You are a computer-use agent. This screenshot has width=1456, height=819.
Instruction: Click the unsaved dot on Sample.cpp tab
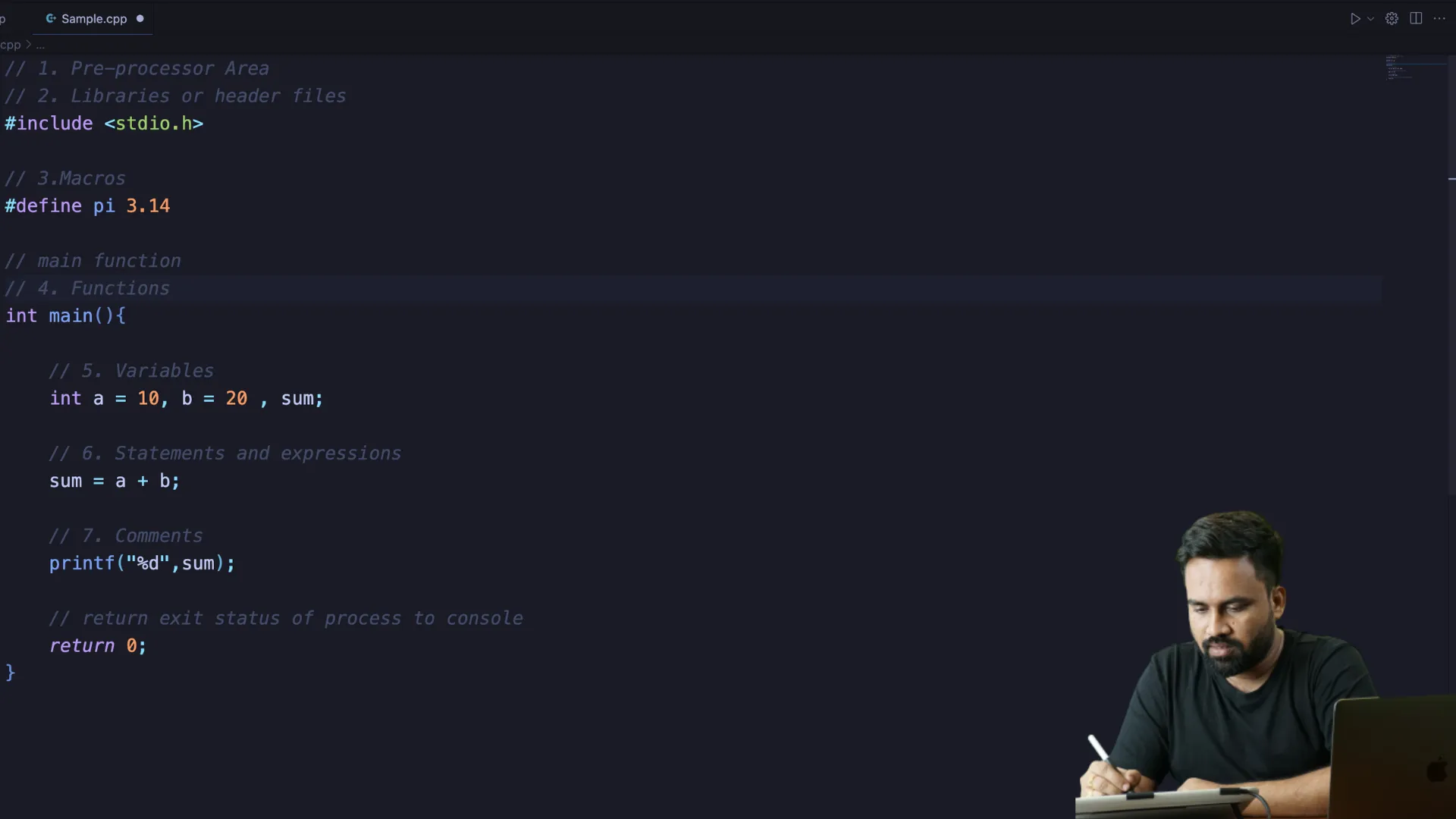[140, 19]
